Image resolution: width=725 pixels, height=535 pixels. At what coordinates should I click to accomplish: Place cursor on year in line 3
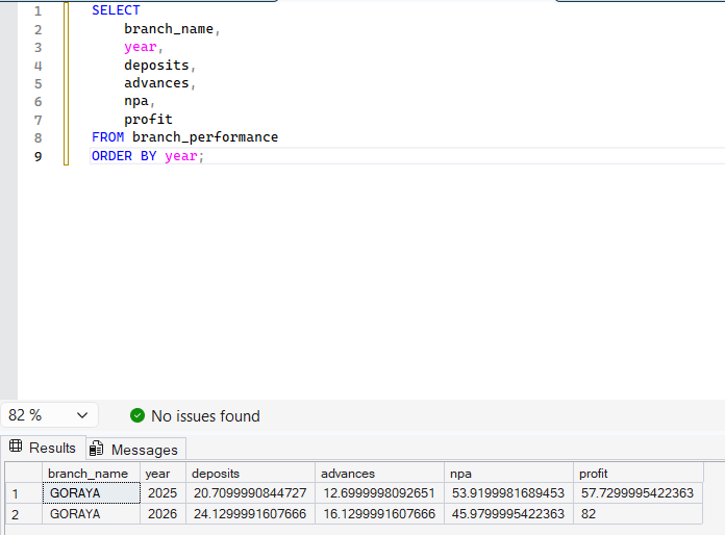coord(140,47)
